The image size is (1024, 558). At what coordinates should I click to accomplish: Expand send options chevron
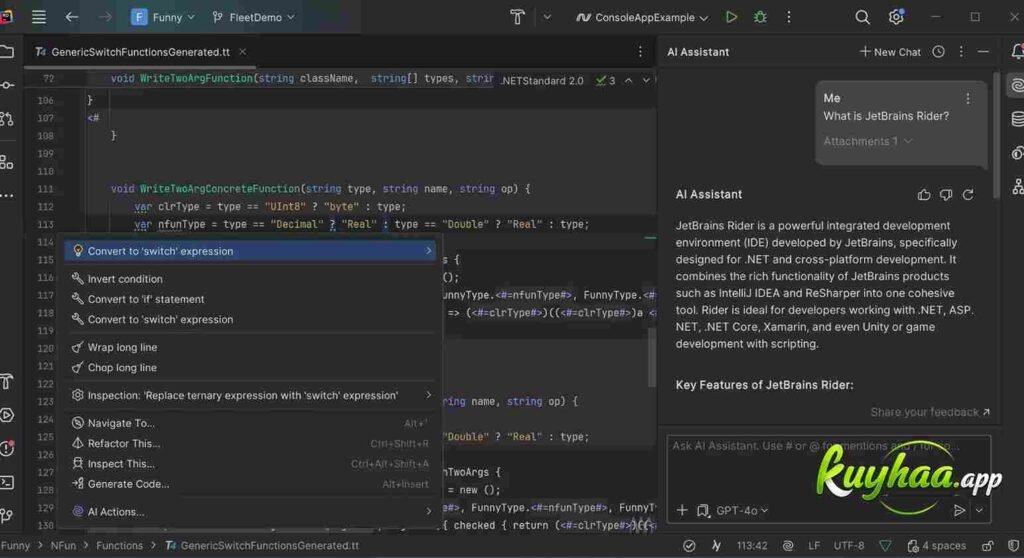point(980,510)
